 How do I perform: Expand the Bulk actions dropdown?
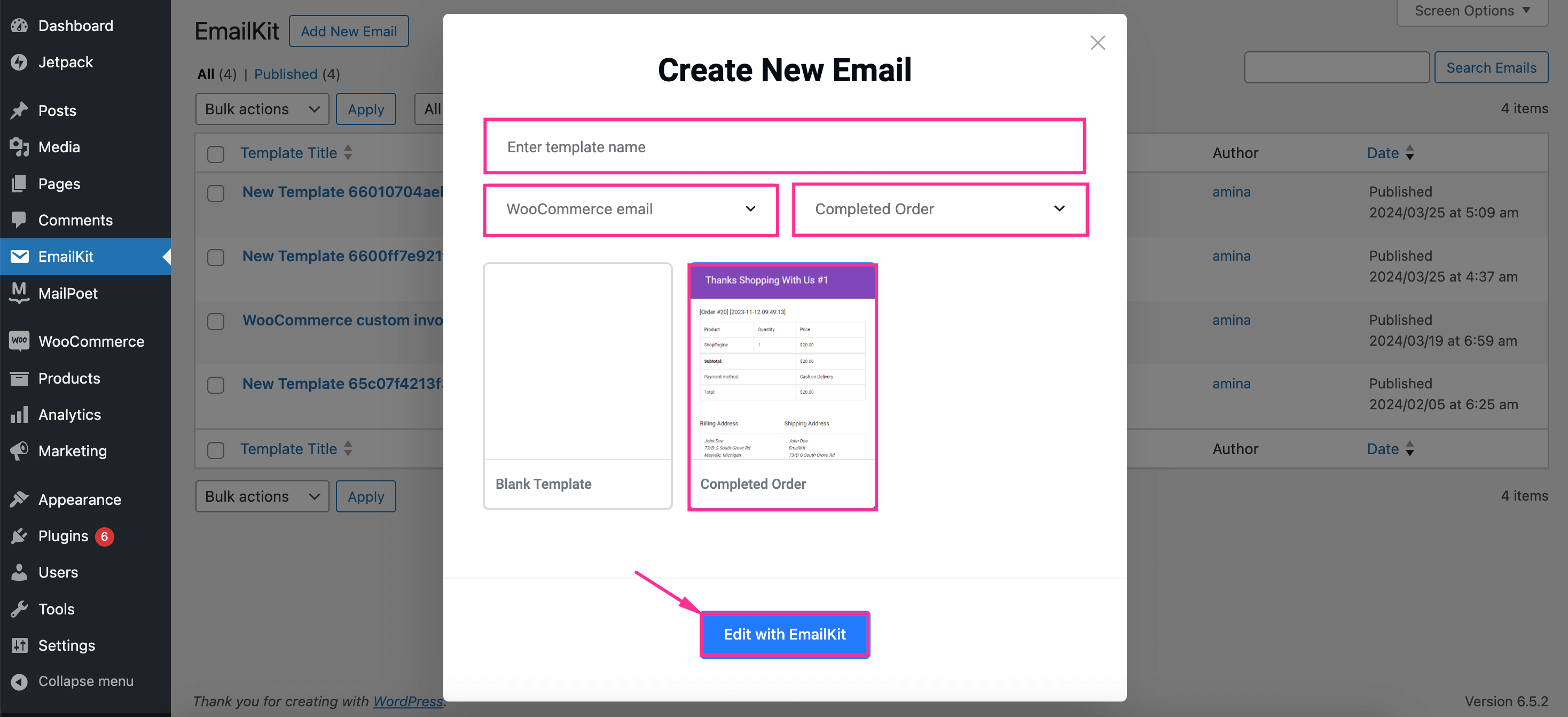click(x=261, y=107)
